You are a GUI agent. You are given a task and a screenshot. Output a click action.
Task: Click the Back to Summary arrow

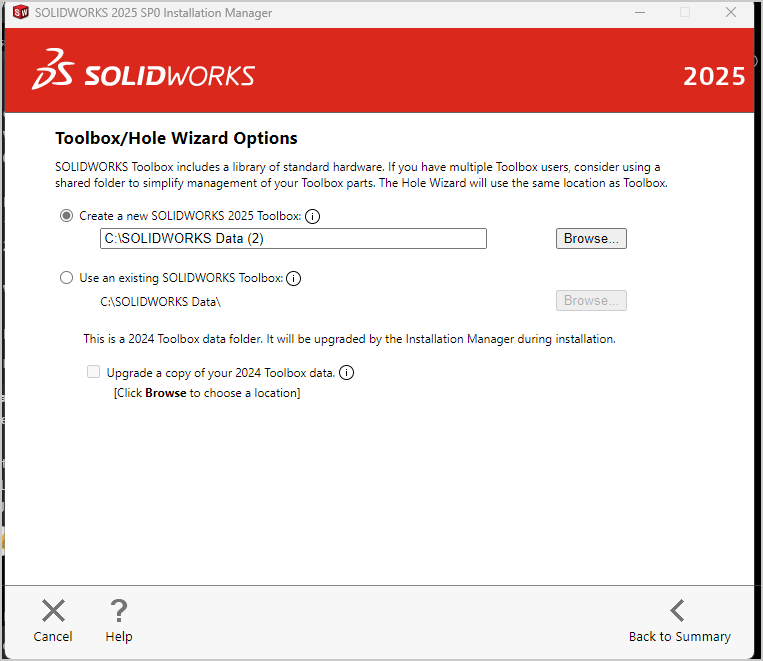point(677,610)
